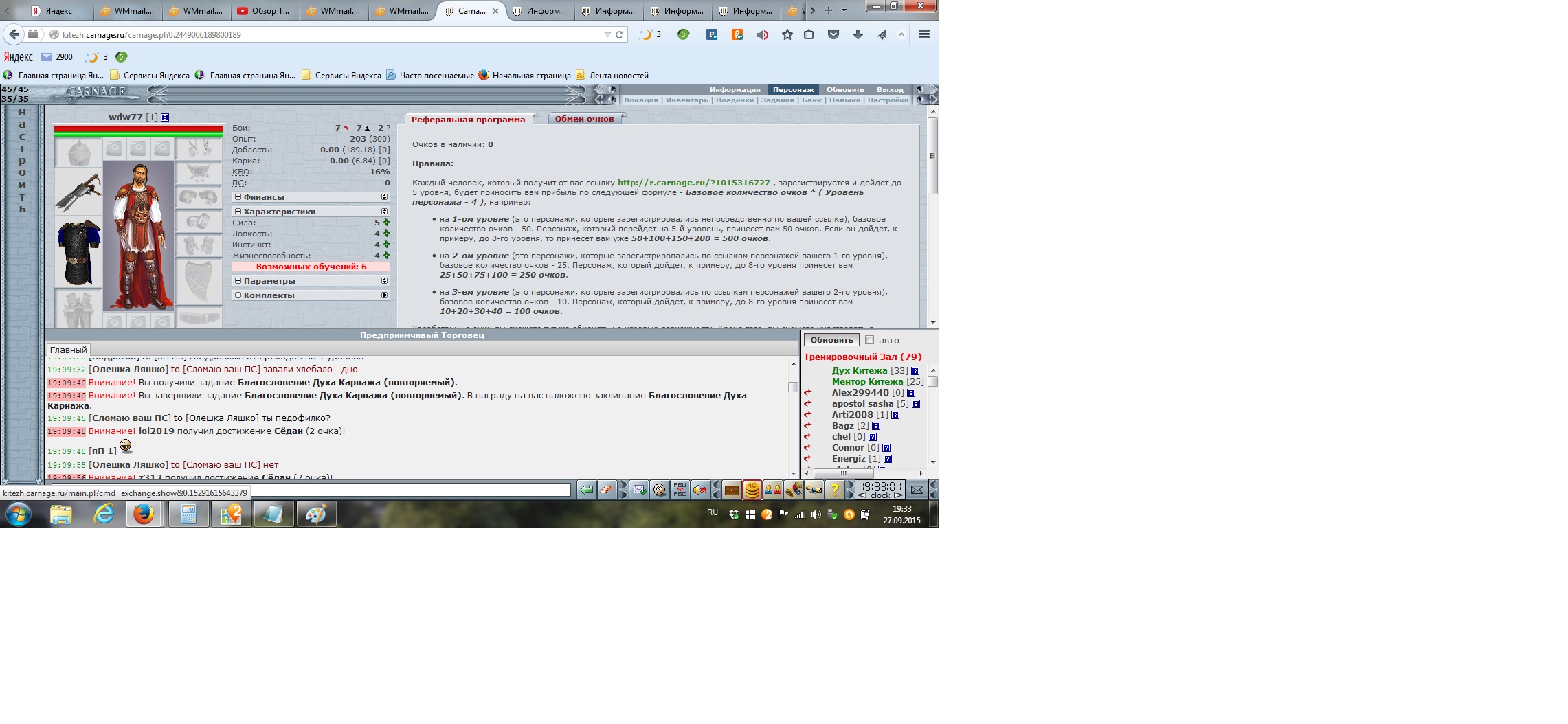Click the green send-message arrow icon

point(586,490)
